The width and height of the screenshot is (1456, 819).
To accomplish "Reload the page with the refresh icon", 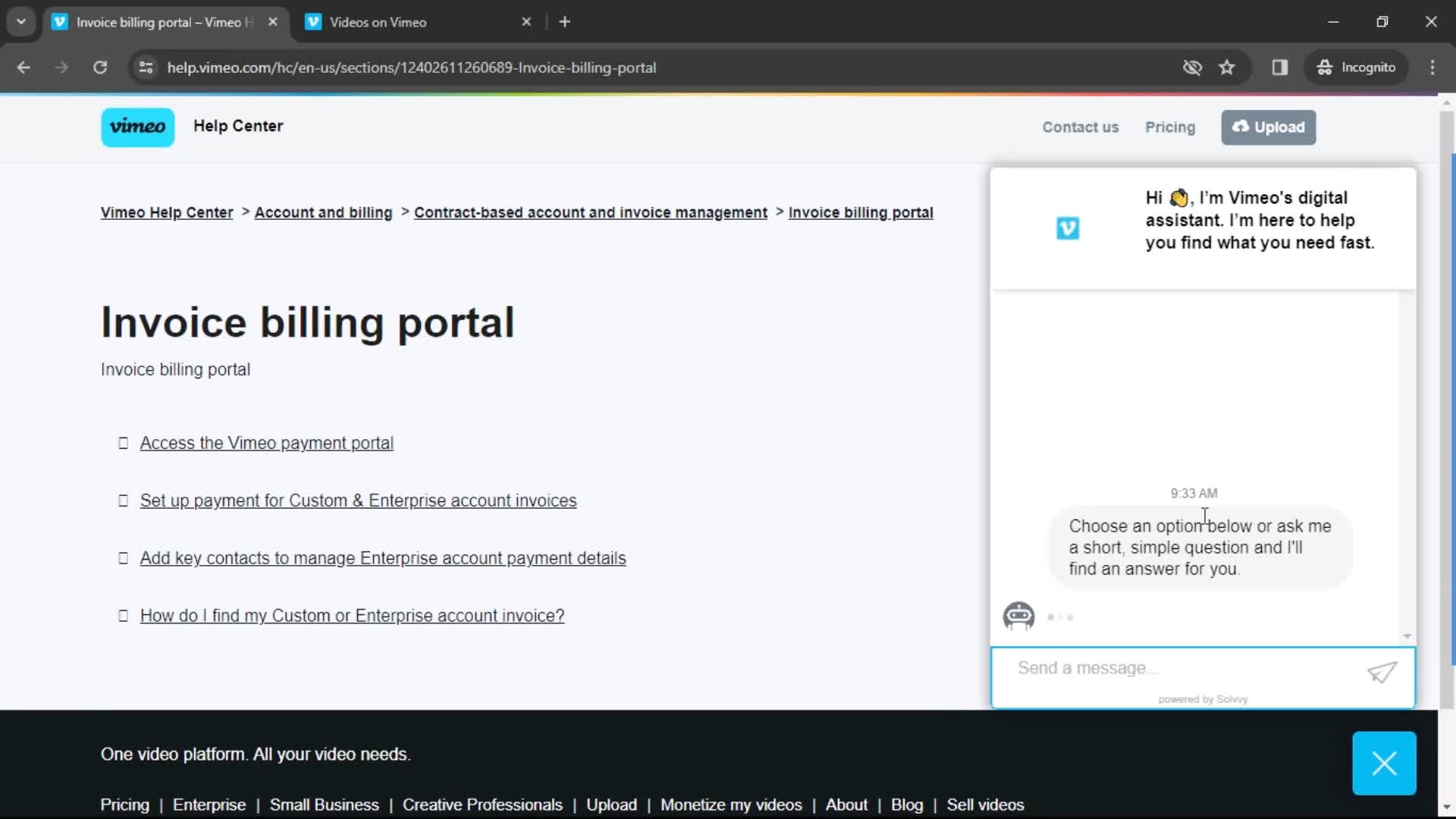I will point(100,67).
